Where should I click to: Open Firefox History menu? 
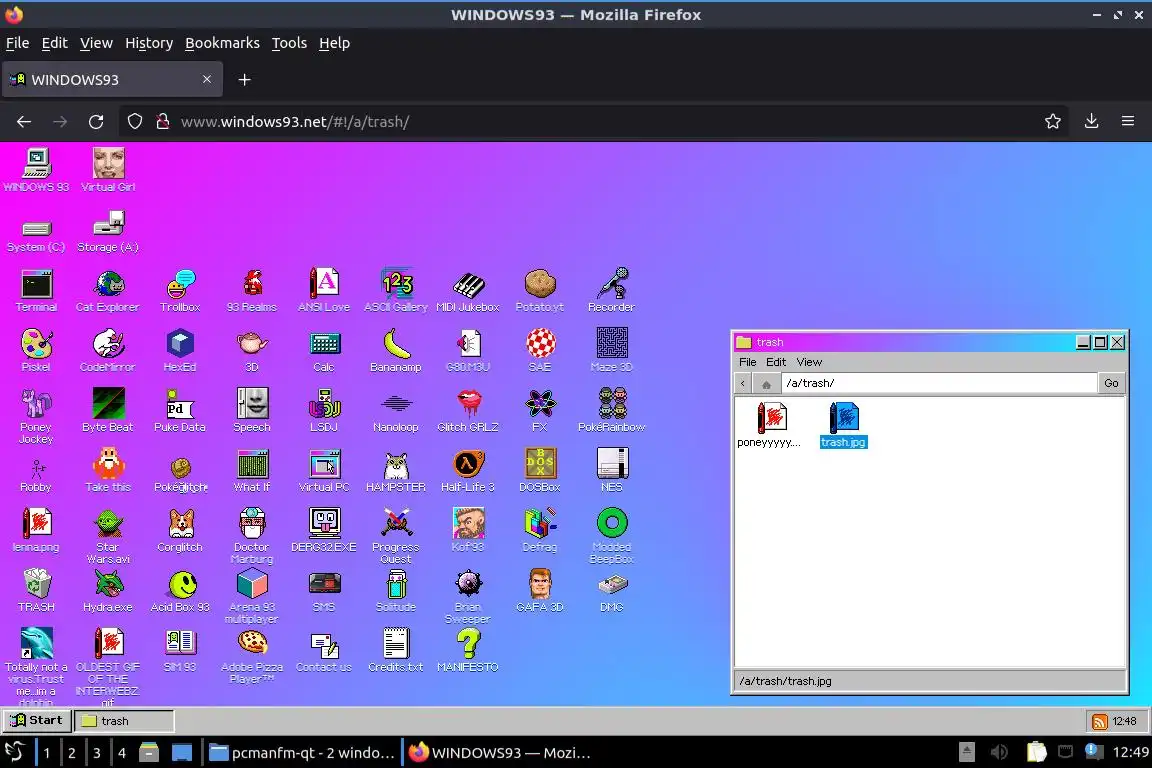[149, 43]
